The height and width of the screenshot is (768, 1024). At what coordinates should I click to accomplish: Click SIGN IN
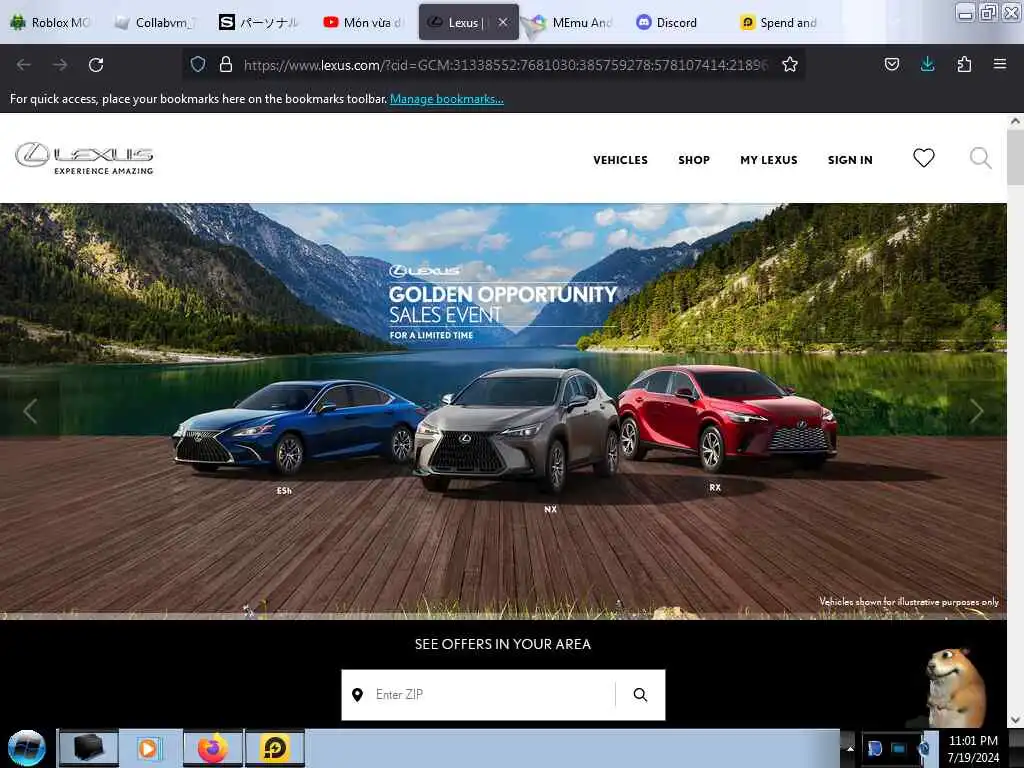click(850, 160)
